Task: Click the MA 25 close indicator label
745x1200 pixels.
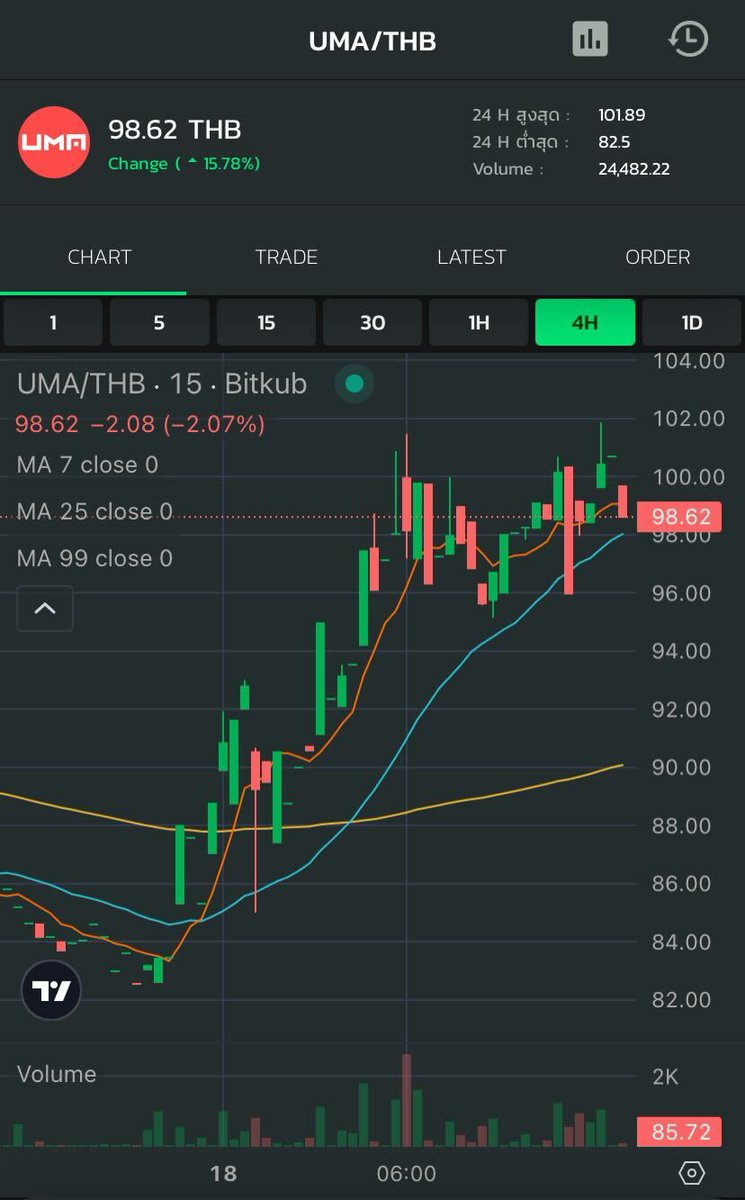Action: point(95,511)
